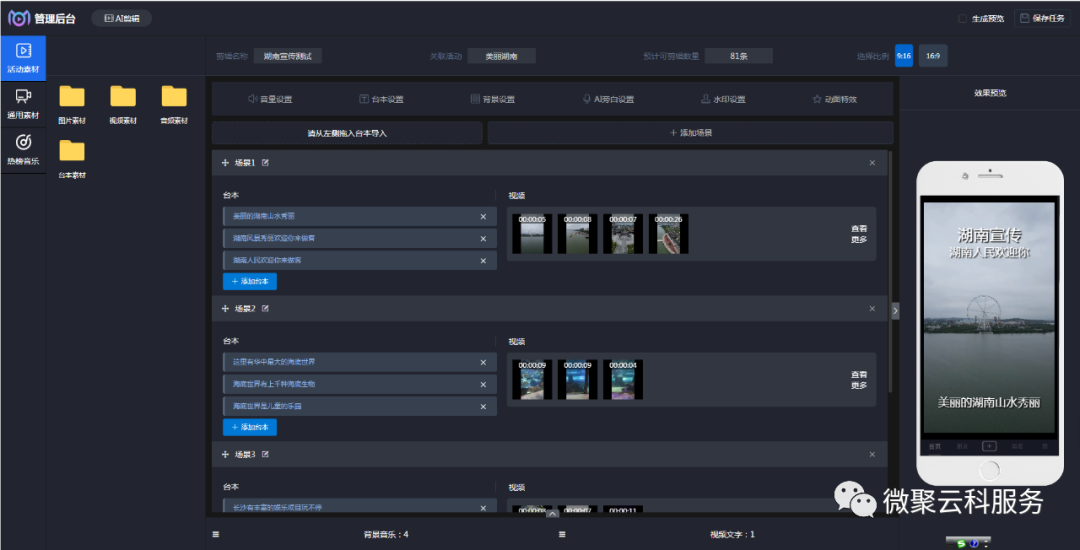Viewport: 1080px width, 550px height.
Task: Open the 活动素材 sidebar tab
Action: click(23, 59)
